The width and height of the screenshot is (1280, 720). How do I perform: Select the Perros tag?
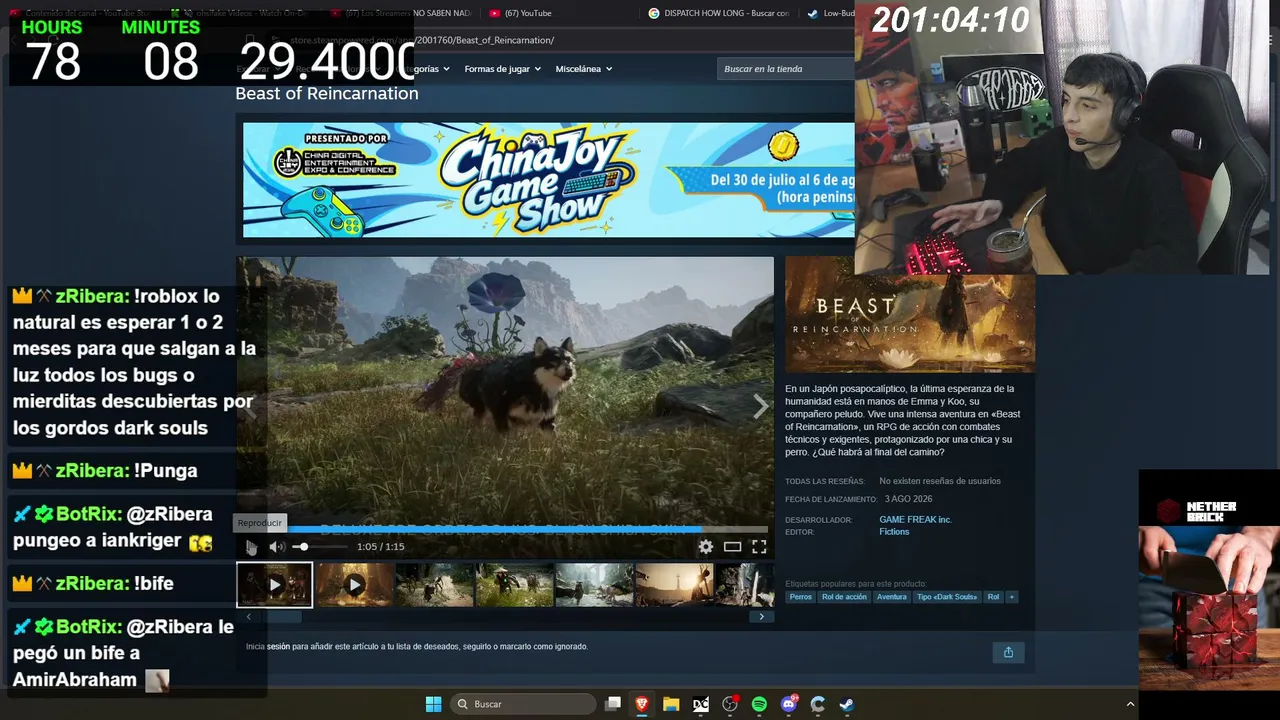pos(801,597)
